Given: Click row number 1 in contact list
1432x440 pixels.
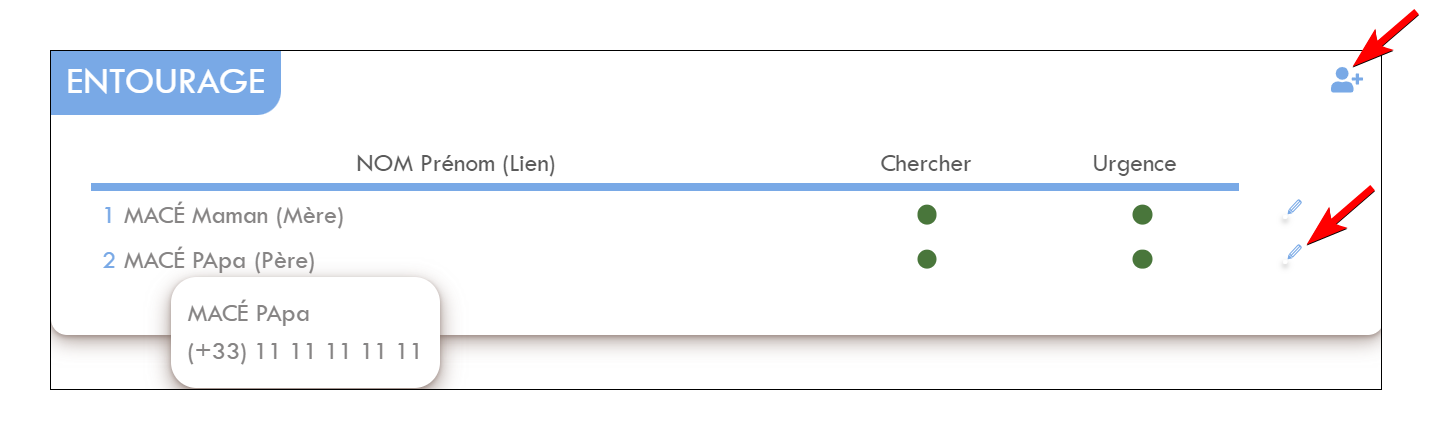Looking at the screenshot, I should click(x=109, y=216).
